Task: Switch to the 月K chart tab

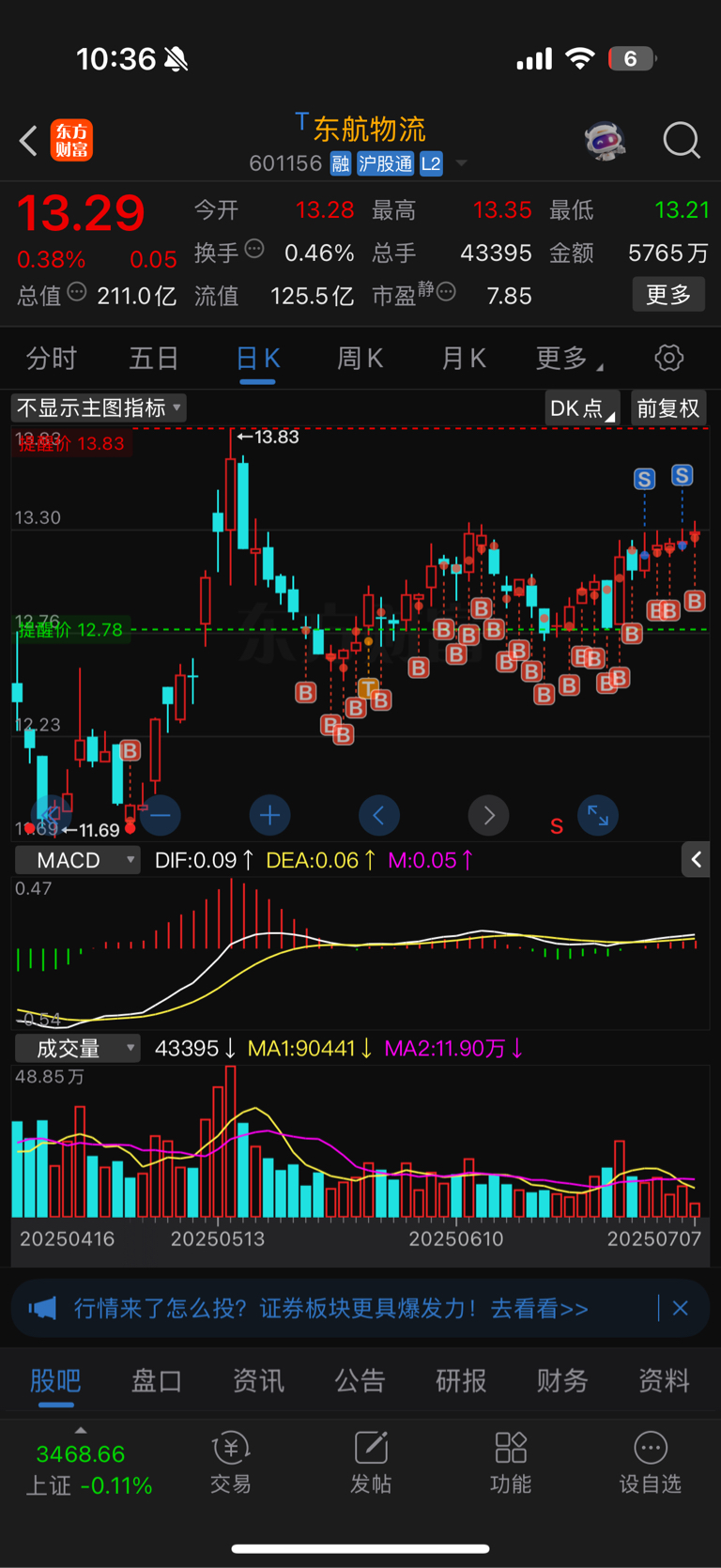Action: coord(463,358)
